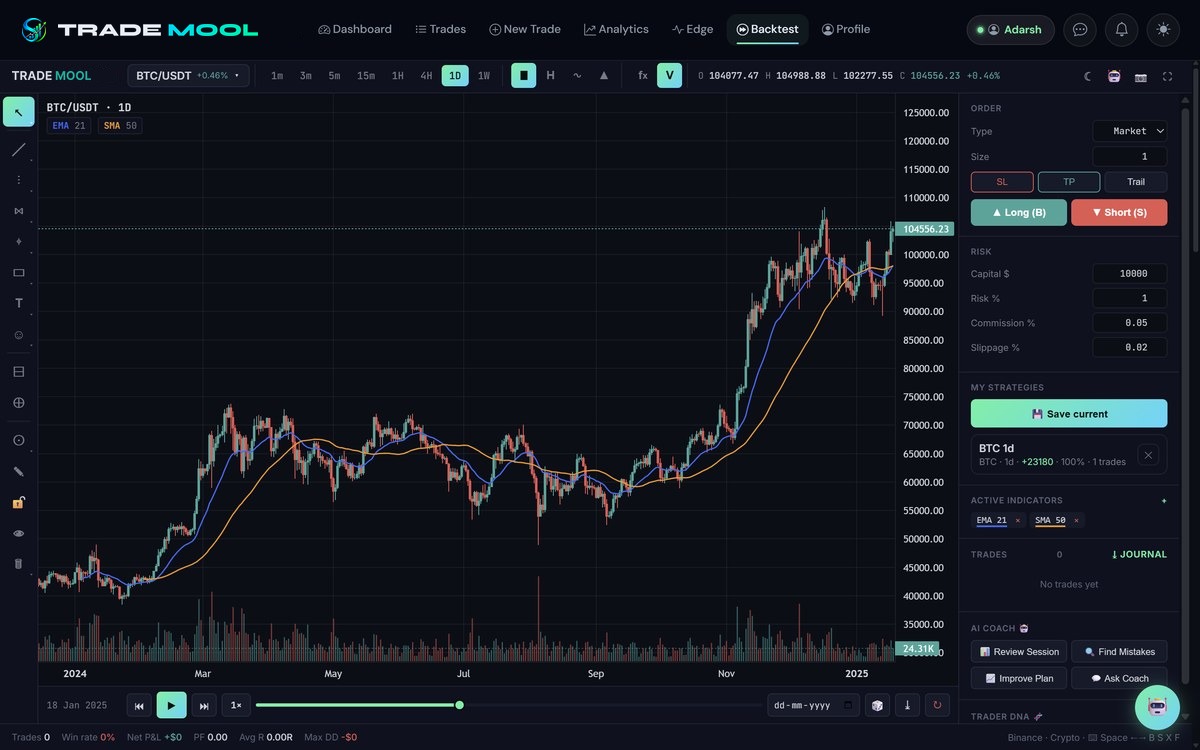1200x750 pixels.
Task: Click Improve Plan button
Action: click(x=1019, y=678)
